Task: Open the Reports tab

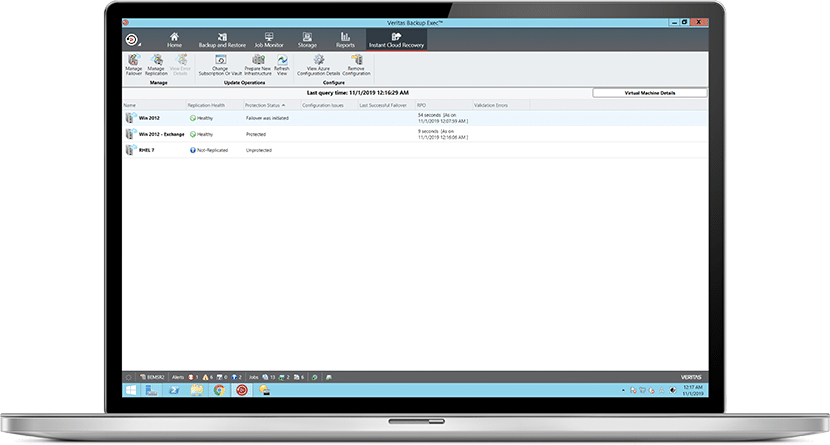Action: tap(345, 40)
